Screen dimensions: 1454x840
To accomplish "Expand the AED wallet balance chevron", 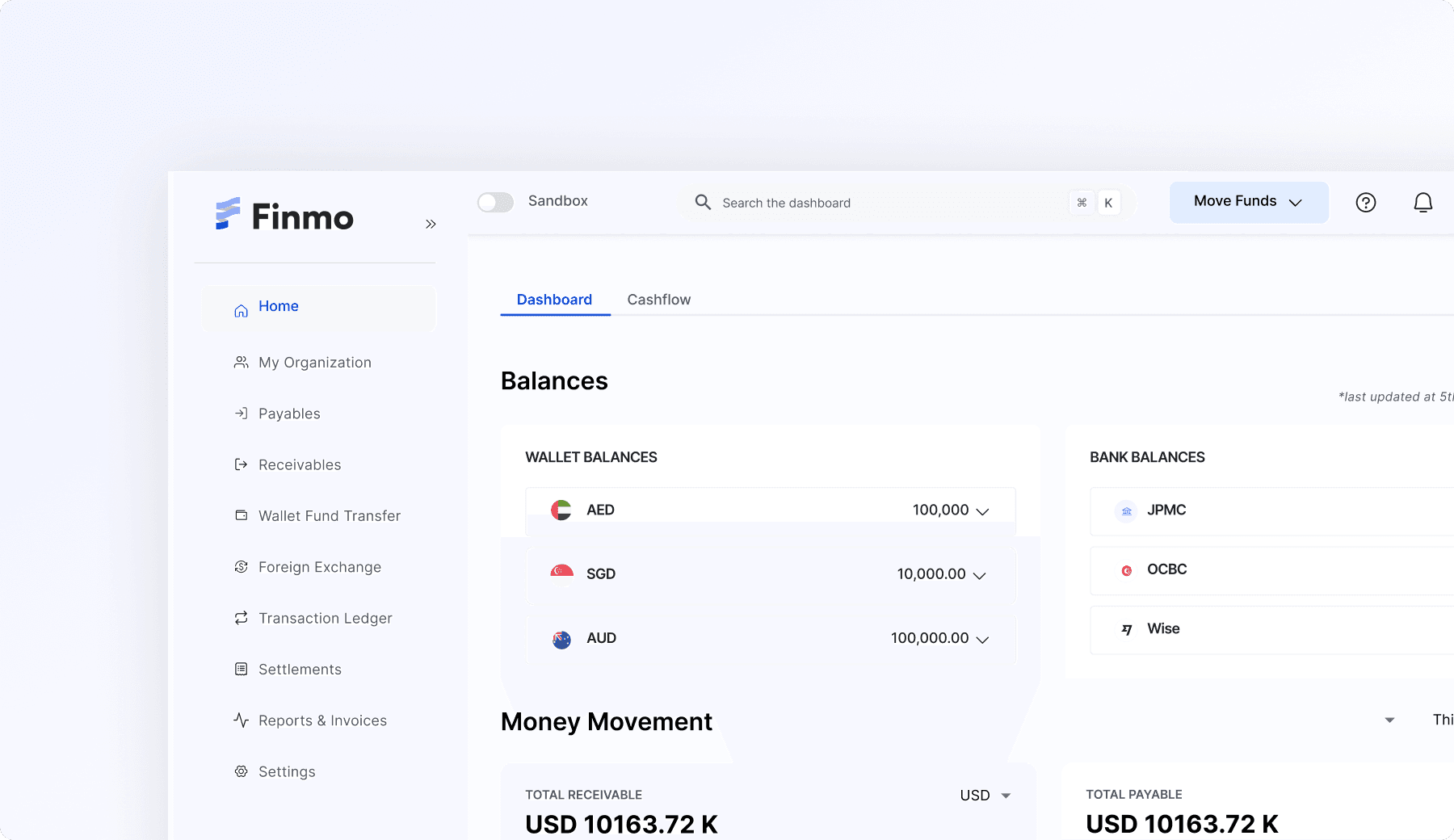I will [x=982, y=511].
